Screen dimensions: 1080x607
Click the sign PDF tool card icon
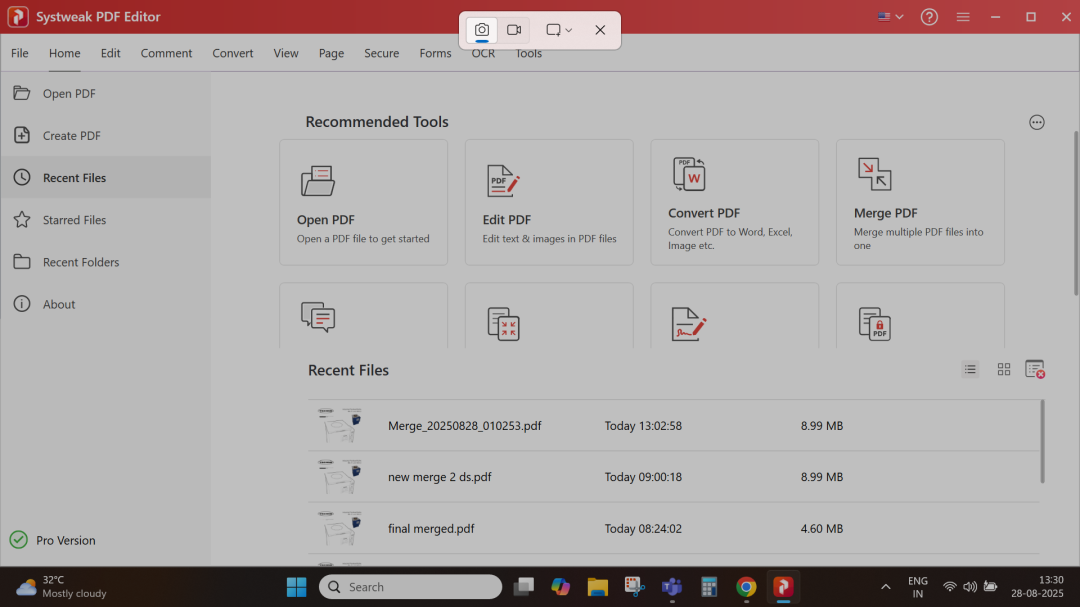[x=689, y=324]
